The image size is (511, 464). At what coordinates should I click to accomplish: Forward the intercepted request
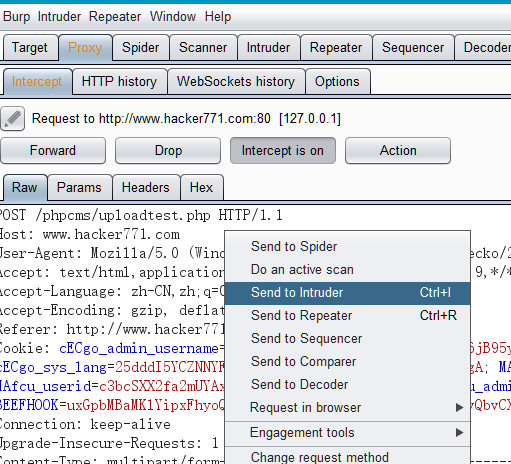(53, 151)
